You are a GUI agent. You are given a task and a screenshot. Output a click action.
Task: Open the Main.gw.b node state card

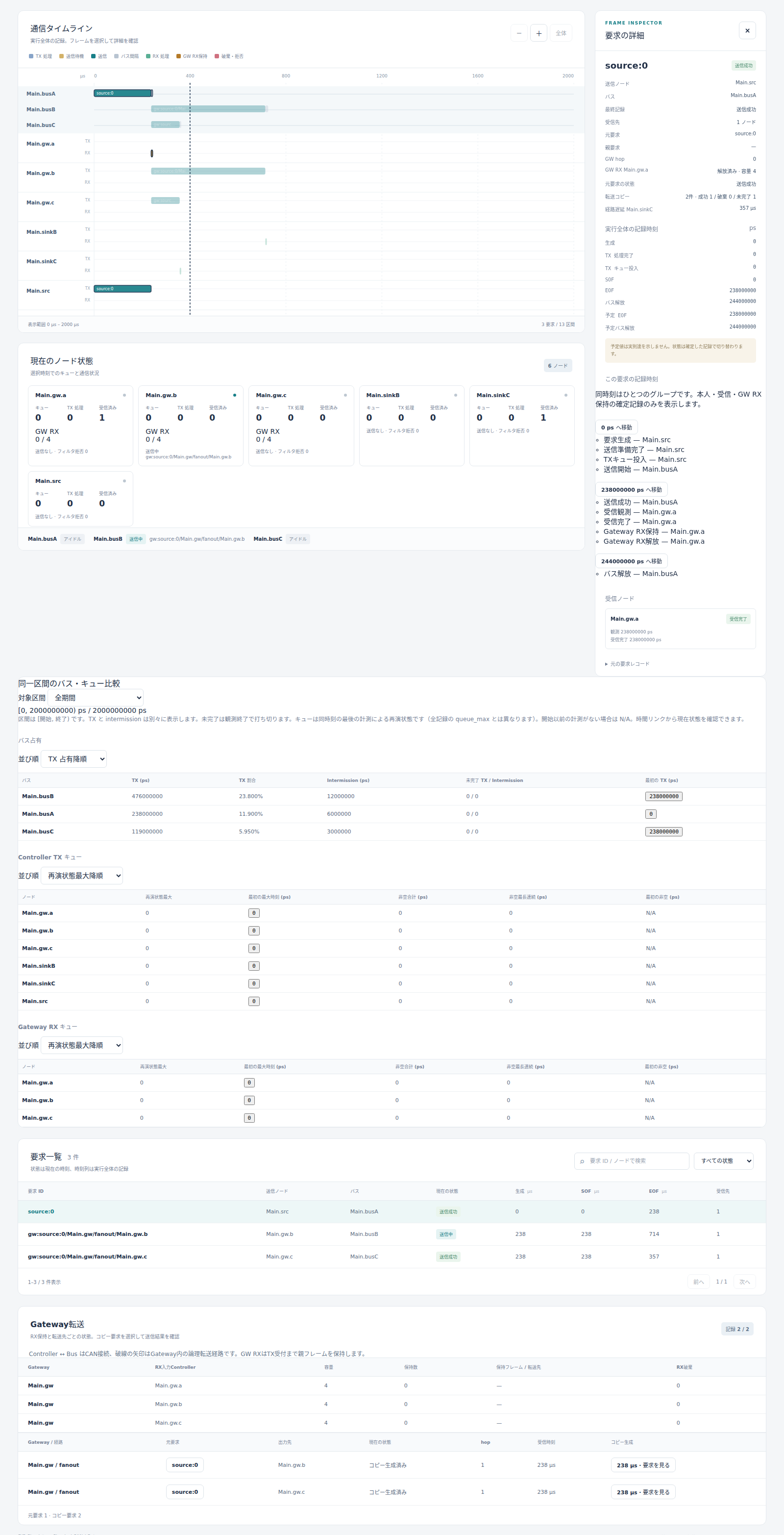click(x=191, y=426)
